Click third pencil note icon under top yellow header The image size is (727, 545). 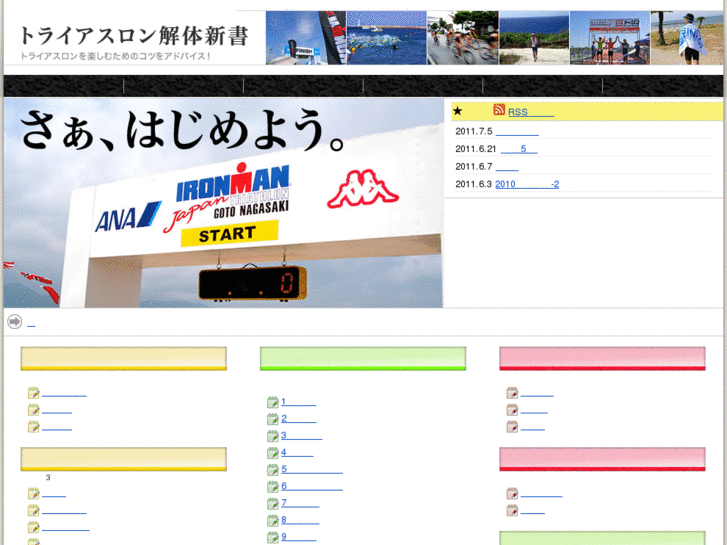coord(33,426)
